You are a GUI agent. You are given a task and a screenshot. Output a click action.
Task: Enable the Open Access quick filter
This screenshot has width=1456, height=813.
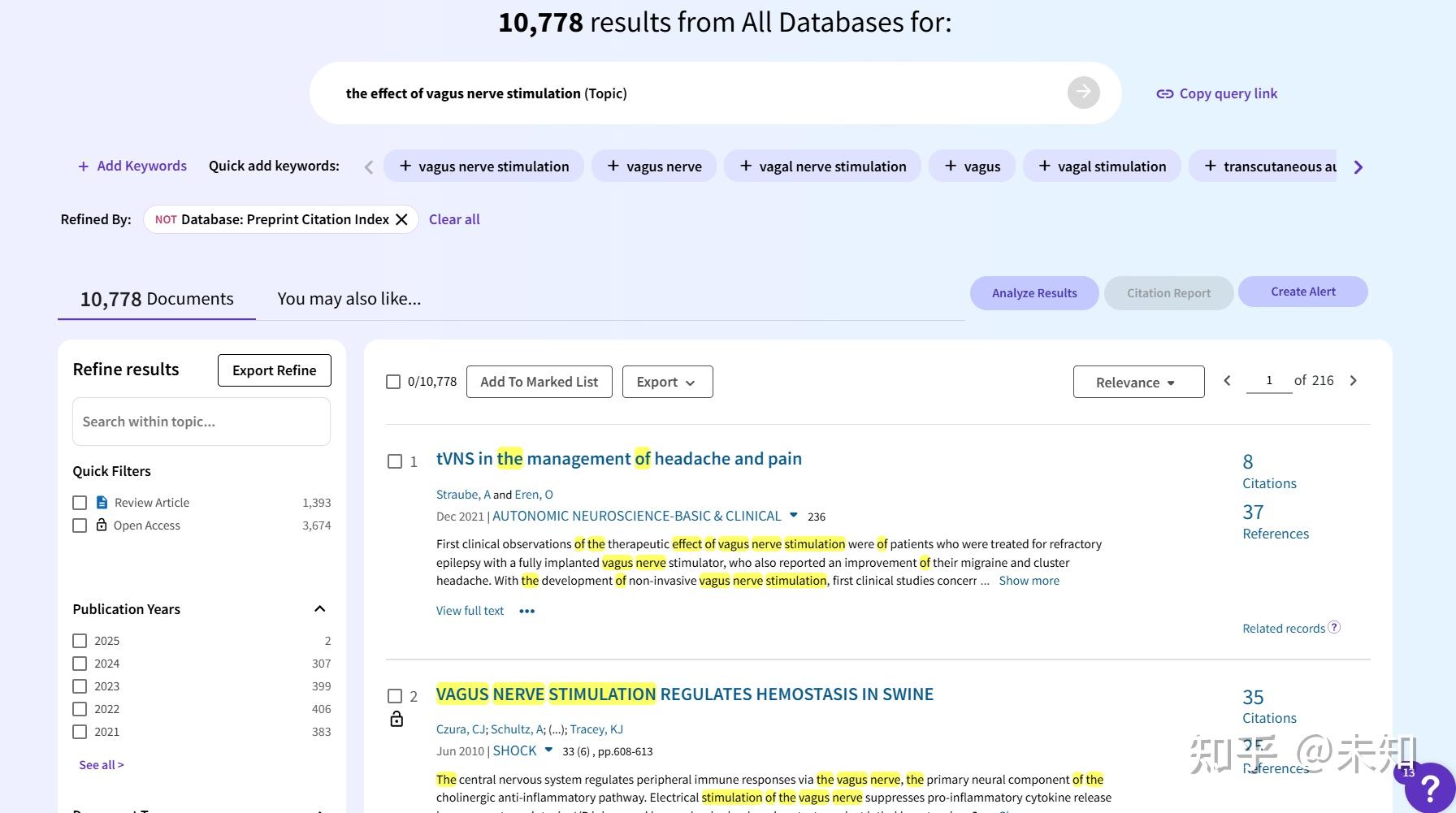[79, 525]
